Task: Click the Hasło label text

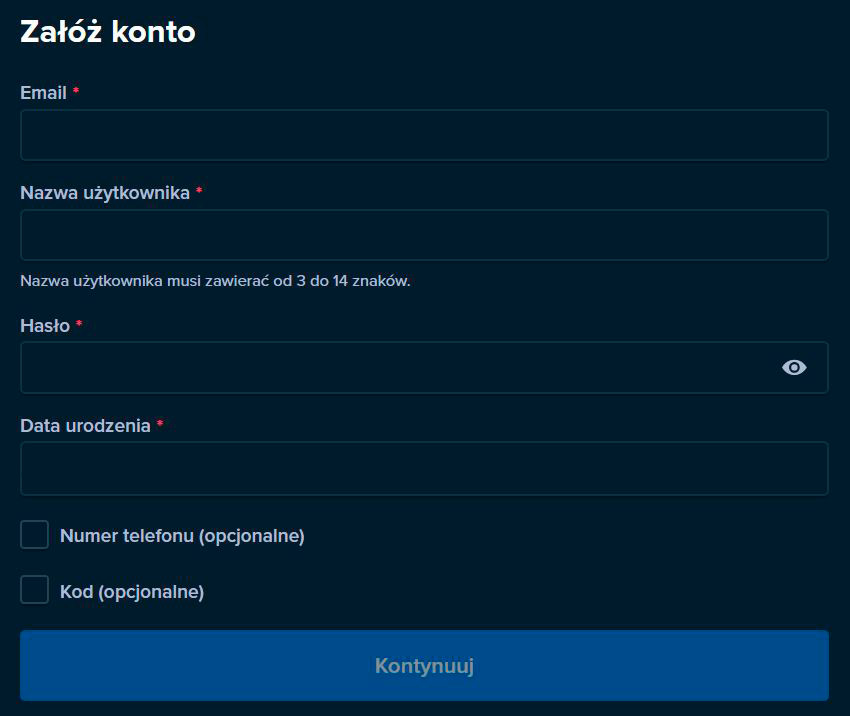Action: pyautogui.click(x=45, y=326)
